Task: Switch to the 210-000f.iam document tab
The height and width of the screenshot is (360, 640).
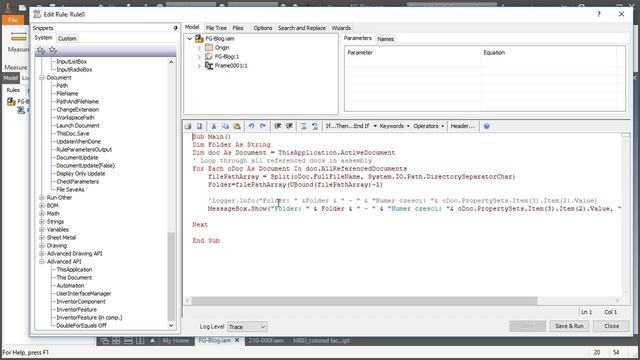Action: pyautogui.click(x=266, y=340)
